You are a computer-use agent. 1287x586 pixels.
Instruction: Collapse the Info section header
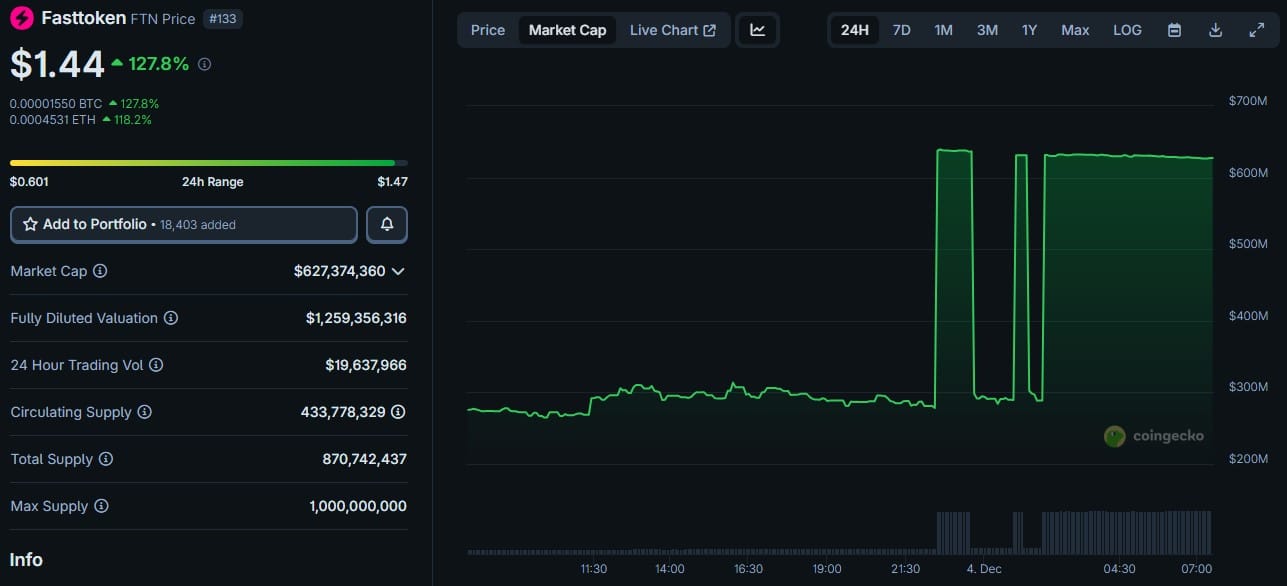[26, 560]
